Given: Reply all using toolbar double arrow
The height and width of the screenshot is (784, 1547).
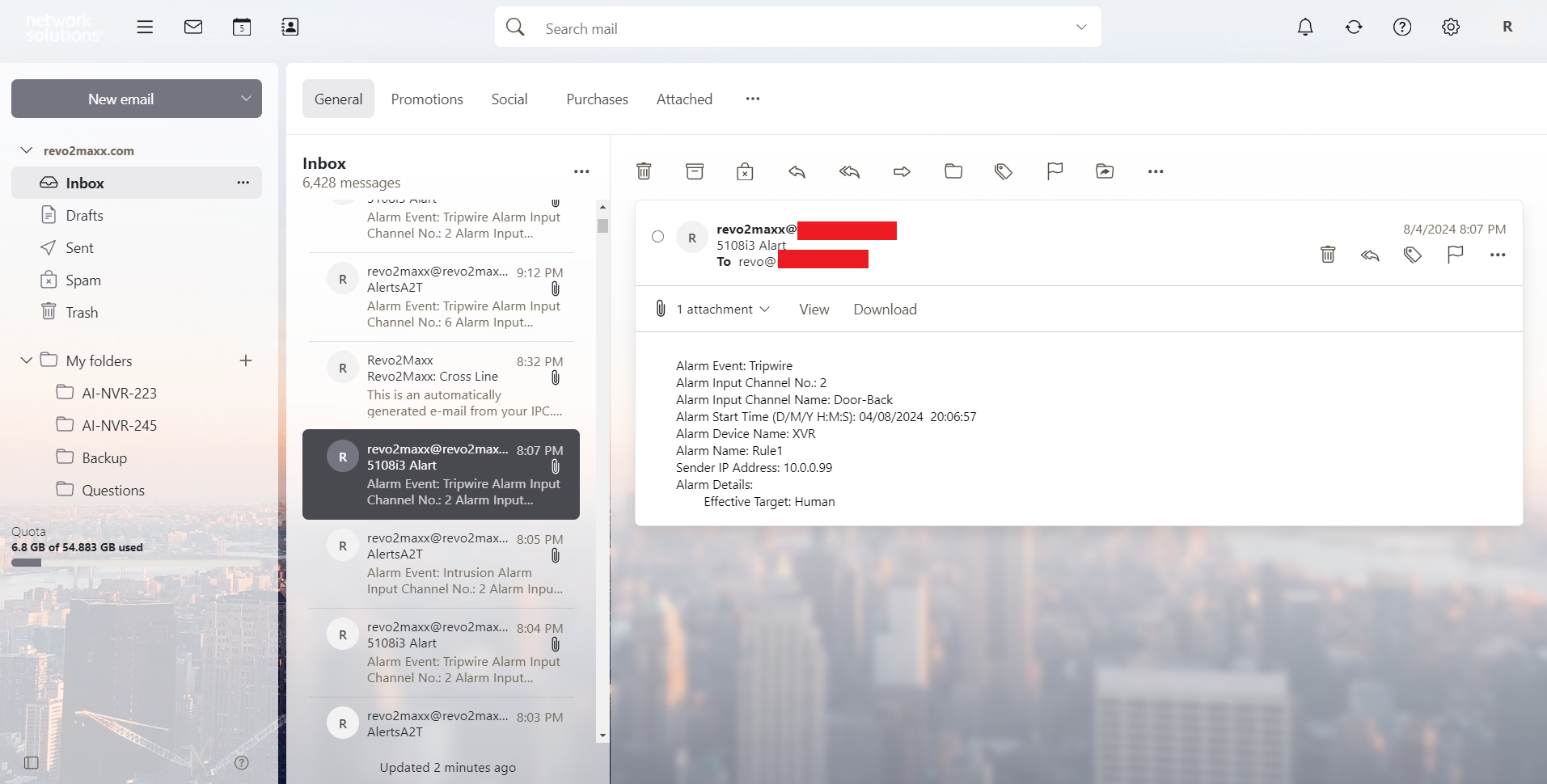Looking at the screenshot, I should [x=849, y=171].
